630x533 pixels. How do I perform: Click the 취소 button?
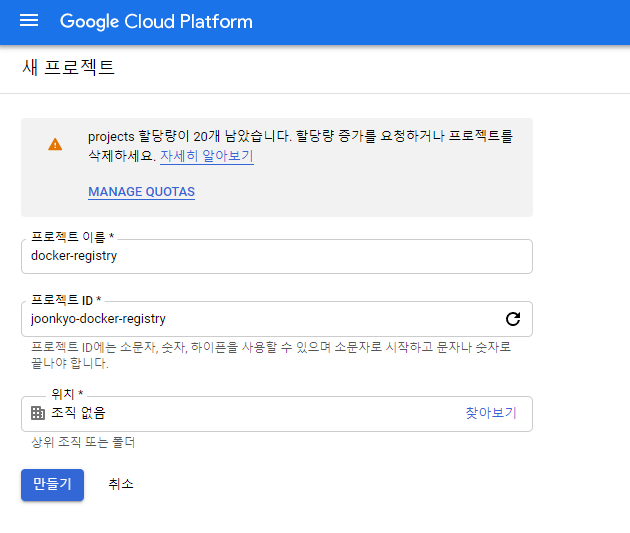pyautogui.click(x=121, y=484)
